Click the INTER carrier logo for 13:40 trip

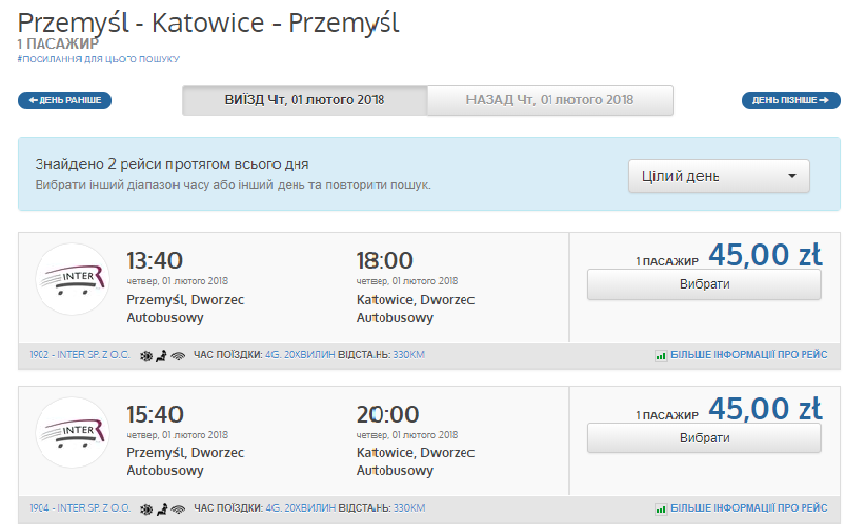72,279
